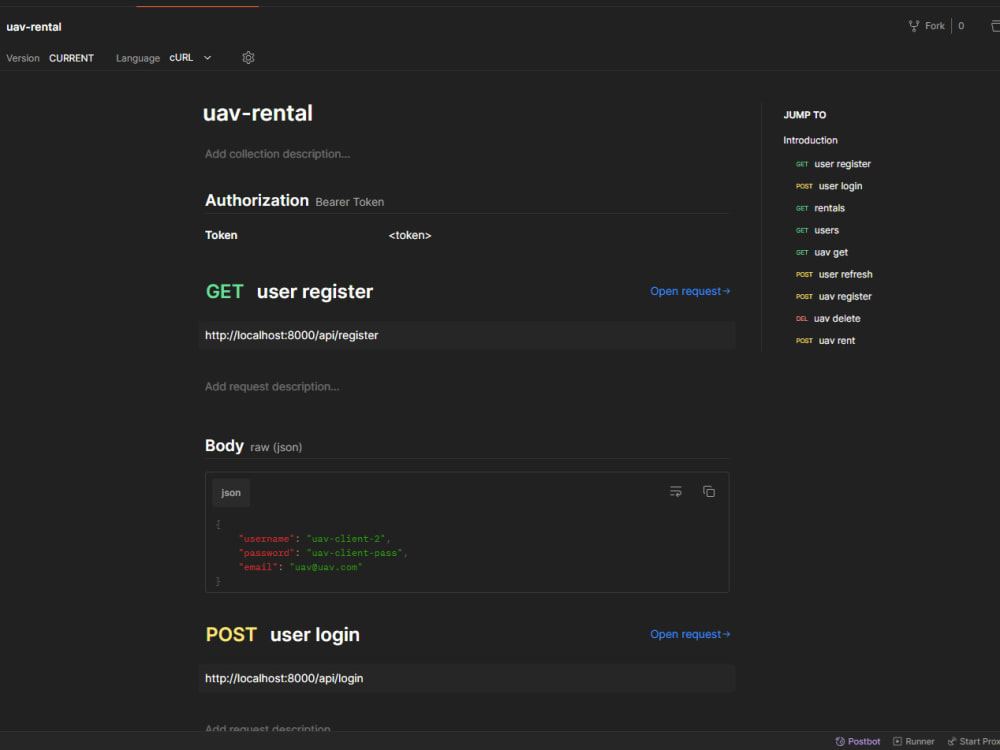Open request for user login

(690, 635)
